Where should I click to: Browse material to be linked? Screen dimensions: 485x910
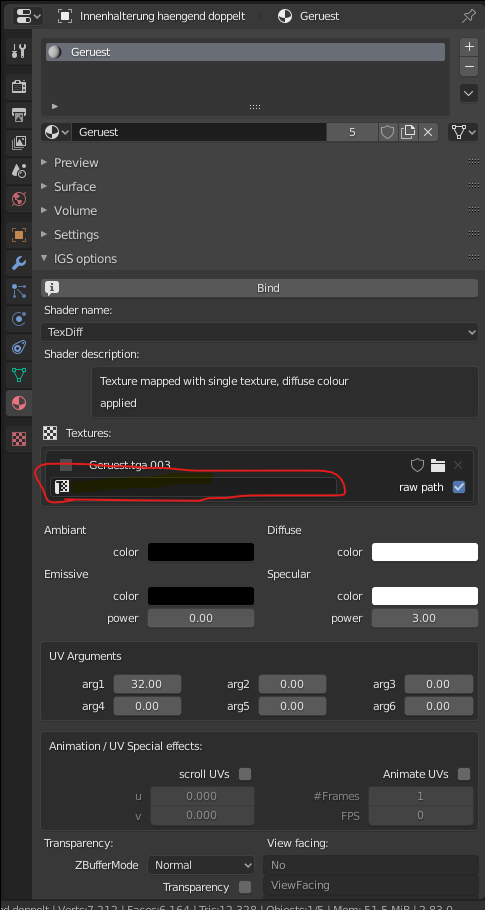pos(56,132)
